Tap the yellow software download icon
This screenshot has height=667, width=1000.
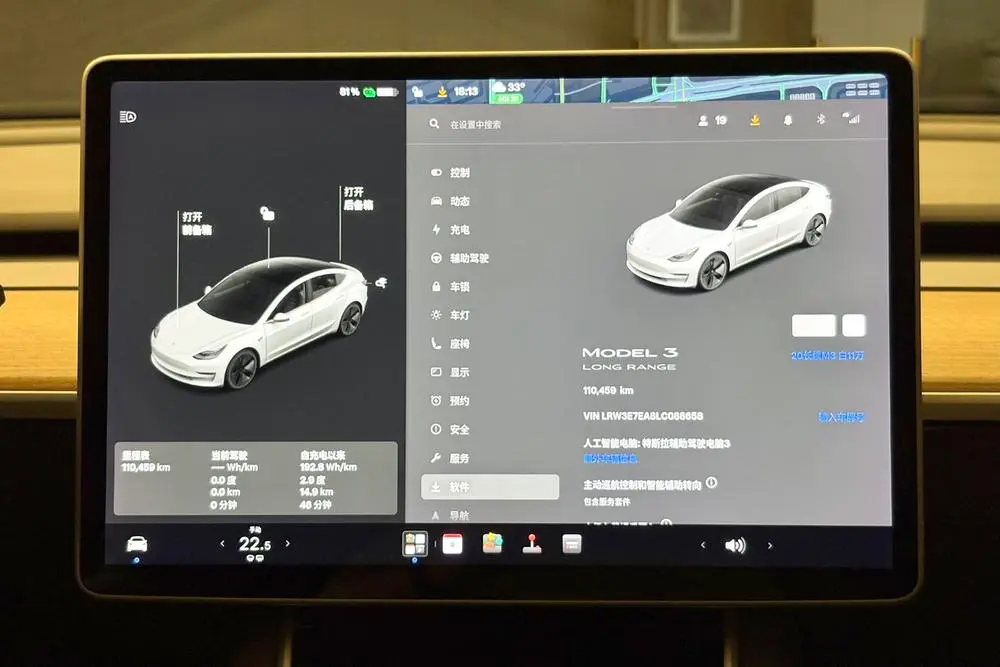(754, 120)
